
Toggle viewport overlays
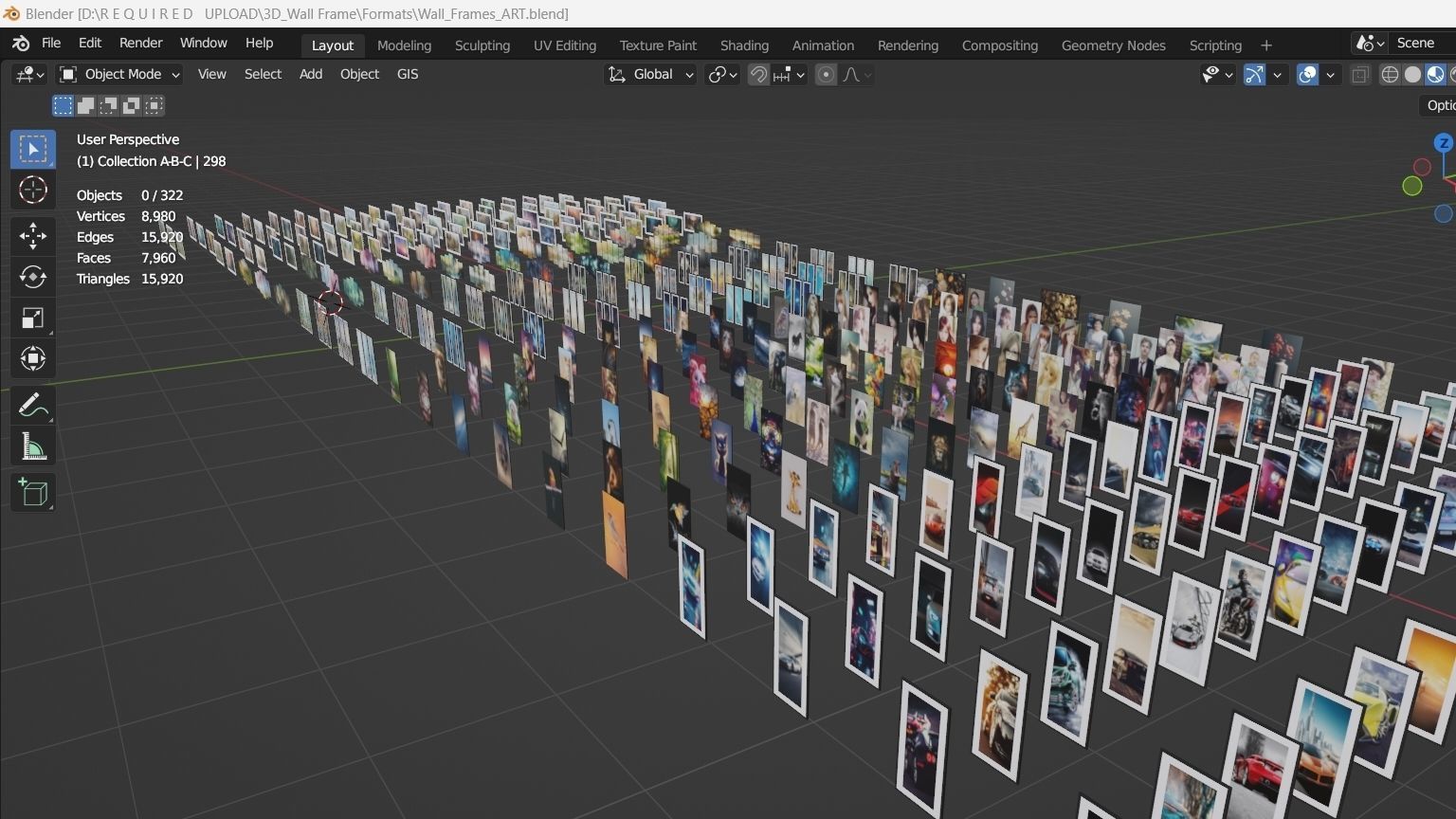[x=1307, y=75]
